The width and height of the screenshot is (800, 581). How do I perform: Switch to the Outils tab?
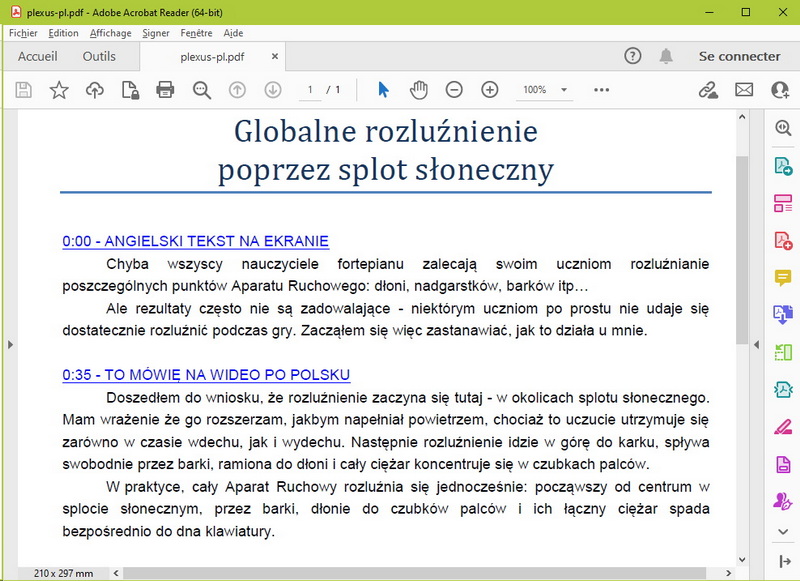click(99, 57)
